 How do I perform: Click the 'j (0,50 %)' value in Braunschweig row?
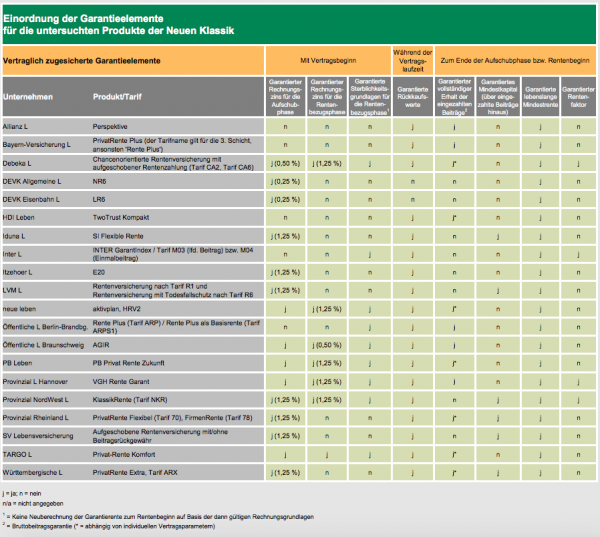[327, 345]
